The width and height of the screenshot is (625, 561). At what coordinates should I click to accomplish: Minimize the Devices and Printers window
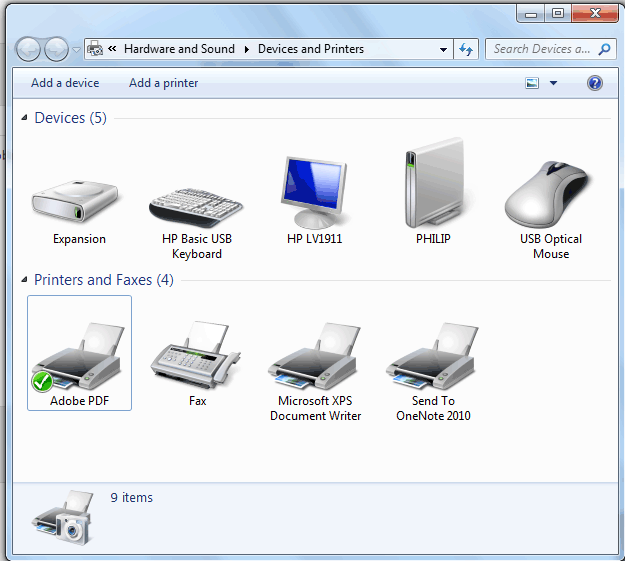click(531, 14)
